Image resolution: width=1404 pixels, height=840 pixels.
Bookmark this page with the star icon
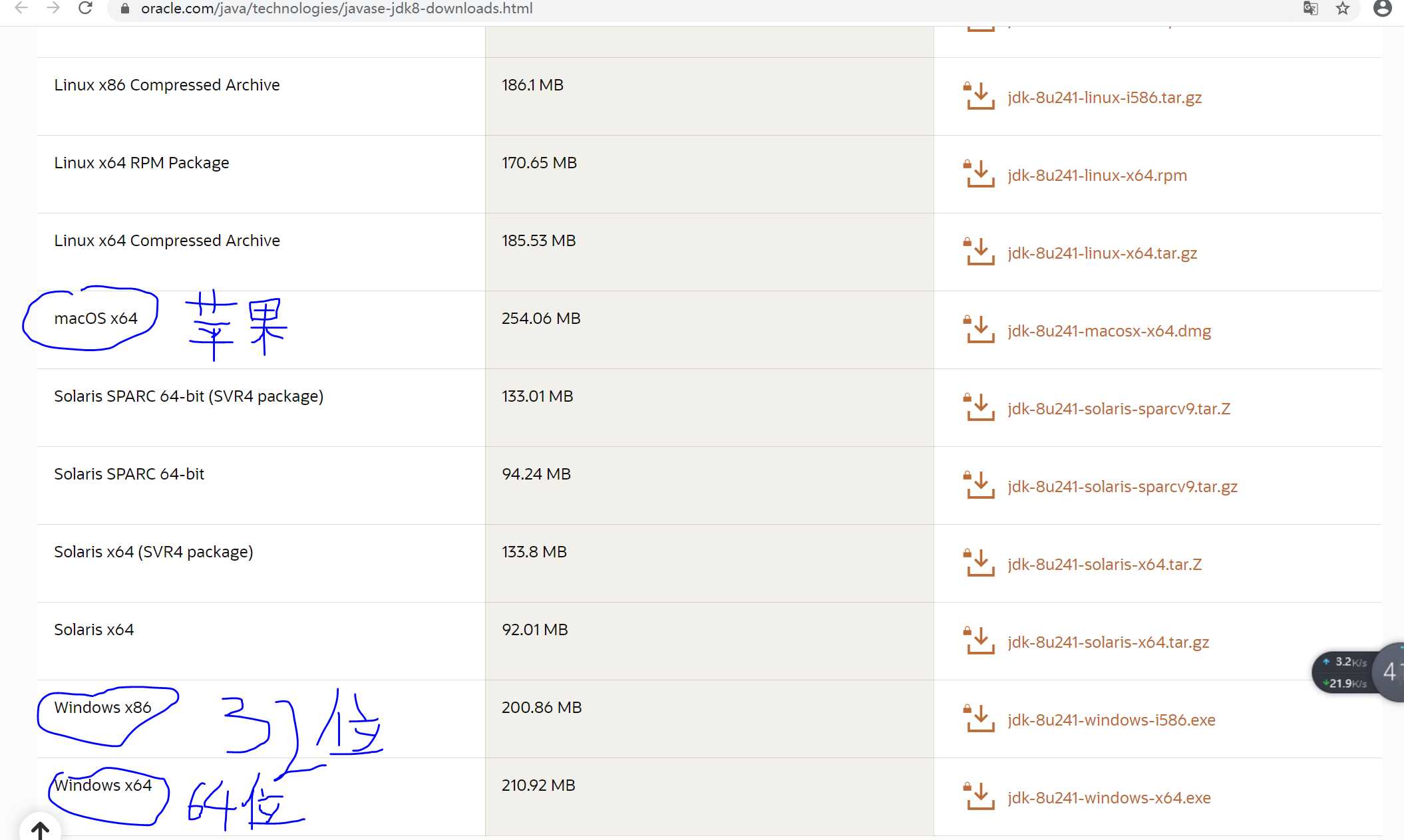[1343, 9]
